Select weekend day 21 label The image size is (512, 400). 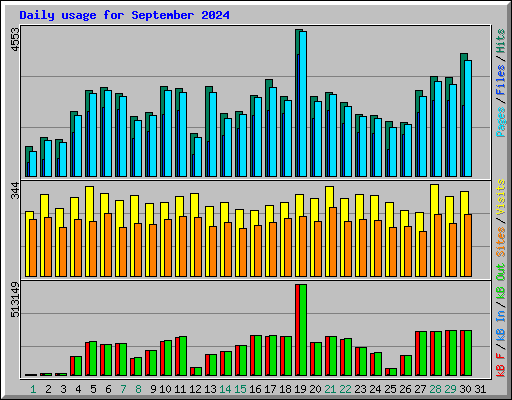pyautogui.click(x=330, y=389)
